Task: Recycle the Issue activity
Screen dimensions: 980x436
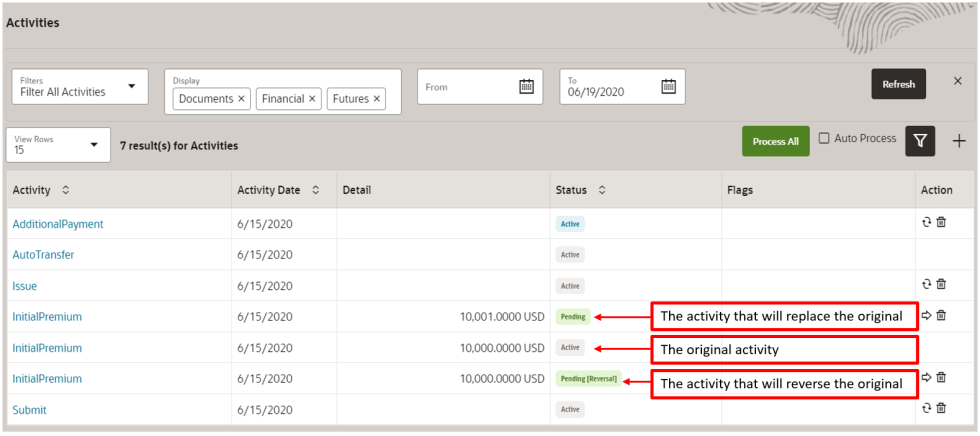Action: point(928,284)
